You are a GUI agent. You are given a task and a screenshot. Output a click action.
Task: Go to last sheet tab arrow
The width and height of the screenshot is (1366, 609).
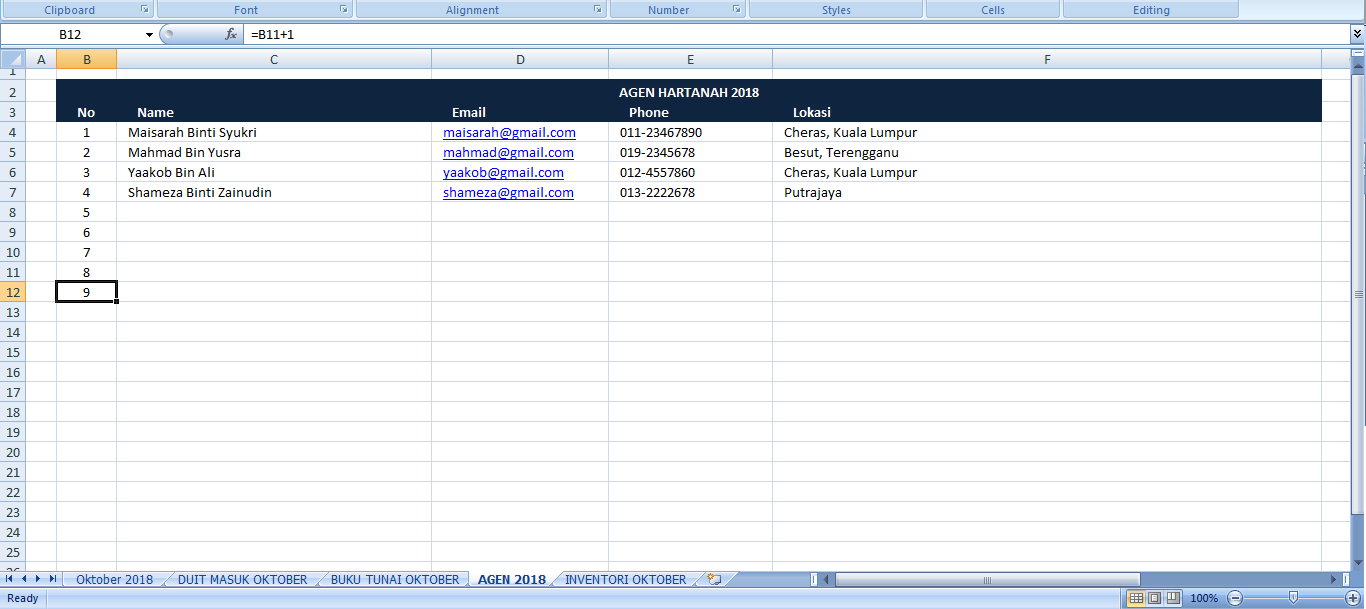pos(52,579)
